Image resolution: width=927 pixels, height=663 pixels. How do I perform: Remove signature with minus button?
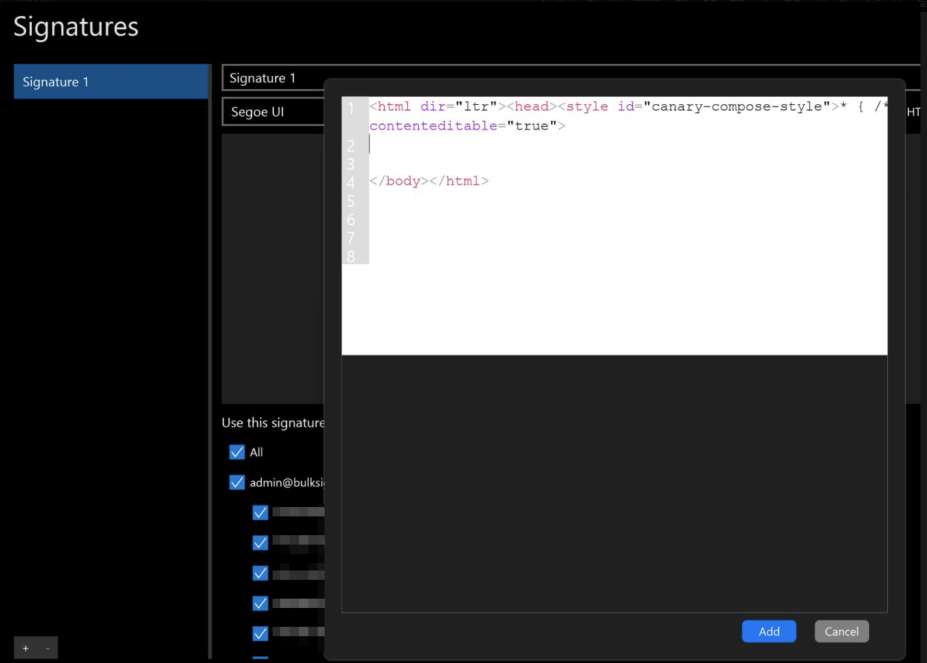tap(47, 648)
